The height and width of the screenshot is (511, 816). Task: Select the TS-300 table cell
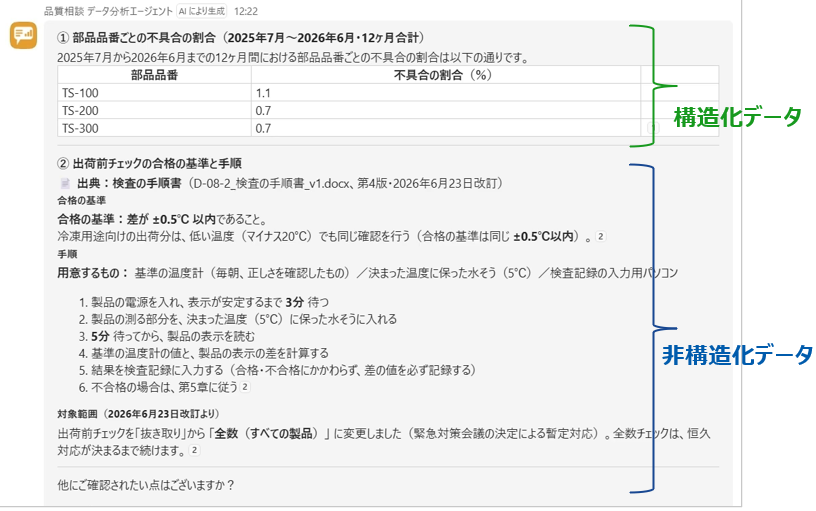tap(155, 128)
